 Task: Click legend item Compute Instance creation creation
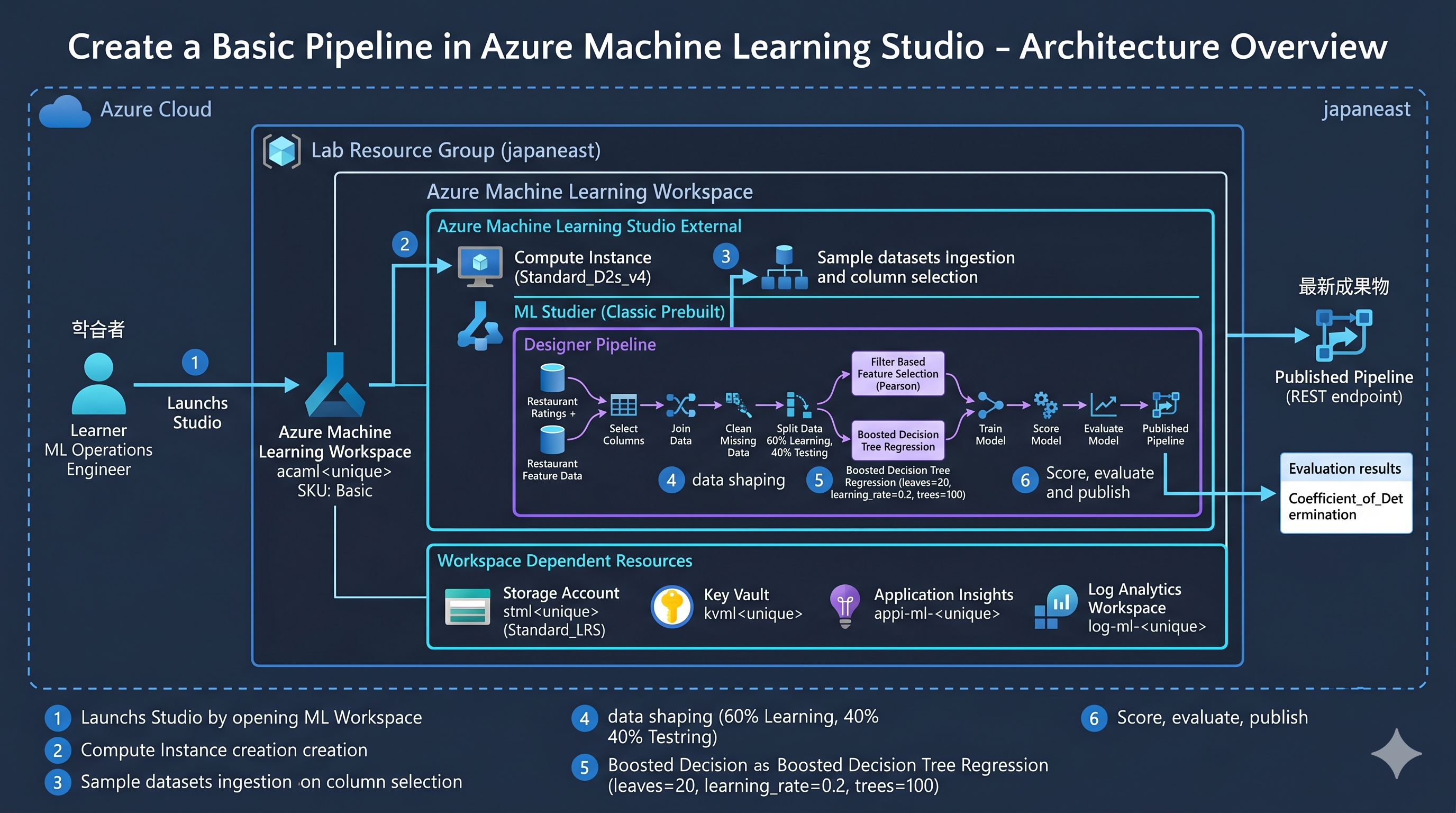(224, 750)
